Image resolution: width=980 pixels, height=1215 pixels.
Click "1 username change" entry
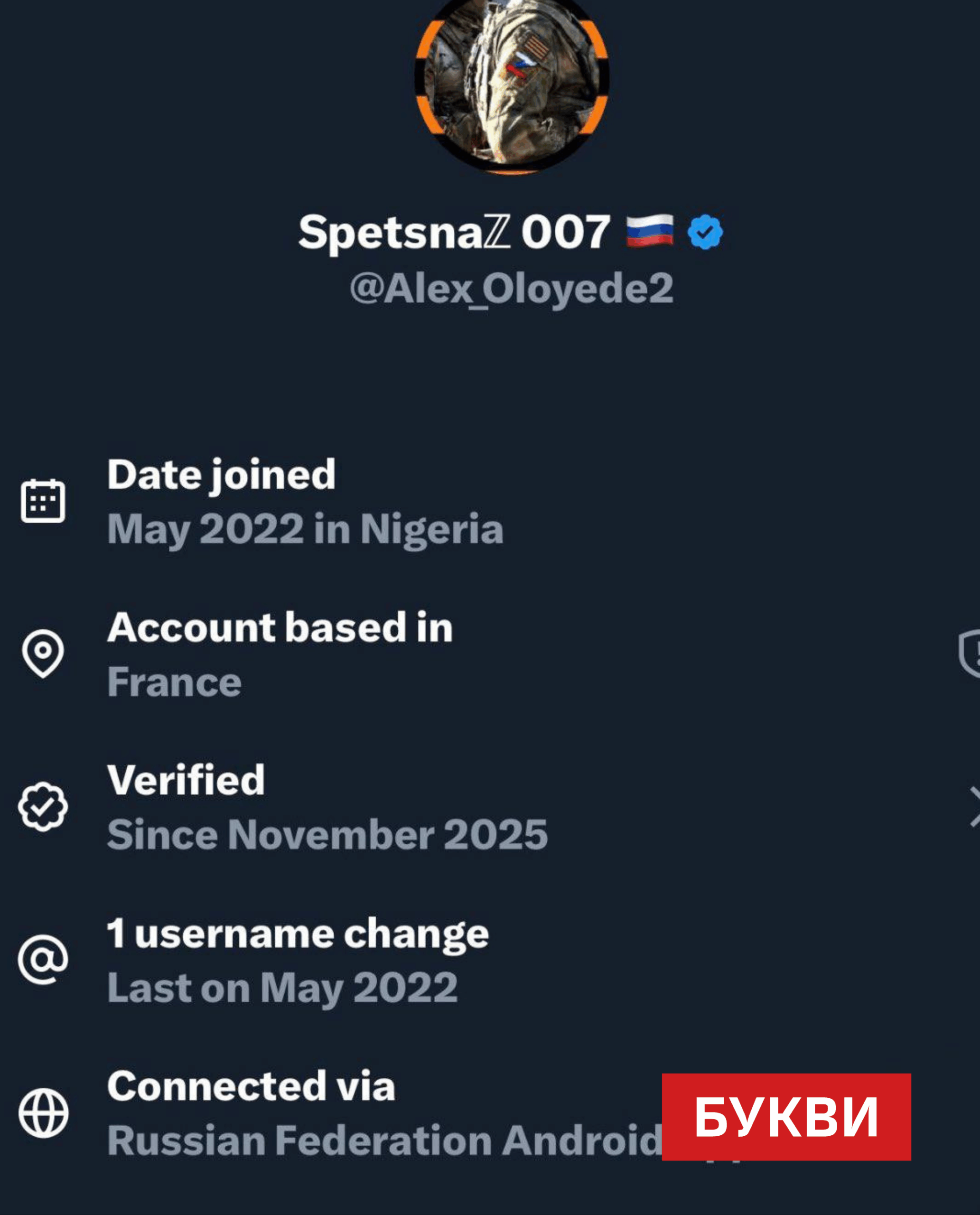click(298, 933)
